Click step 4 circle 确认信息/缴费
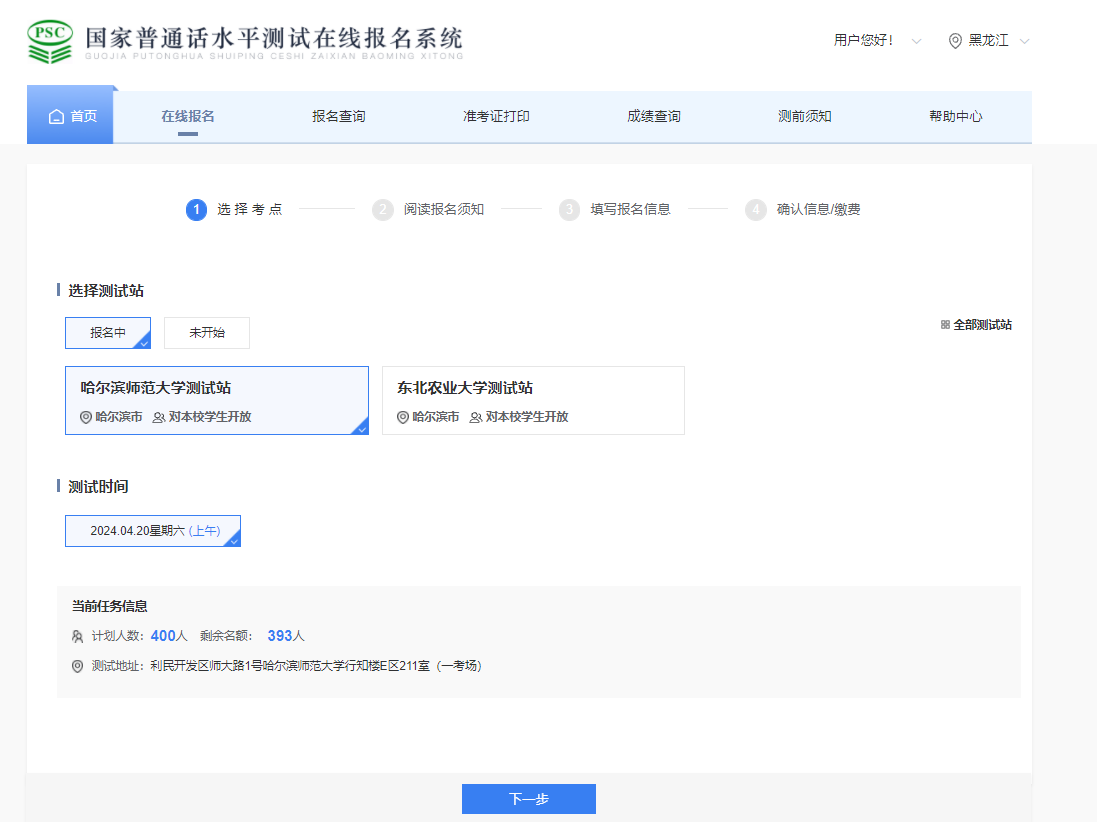Viewport: 1097px width, 822px height. (756, 209)
